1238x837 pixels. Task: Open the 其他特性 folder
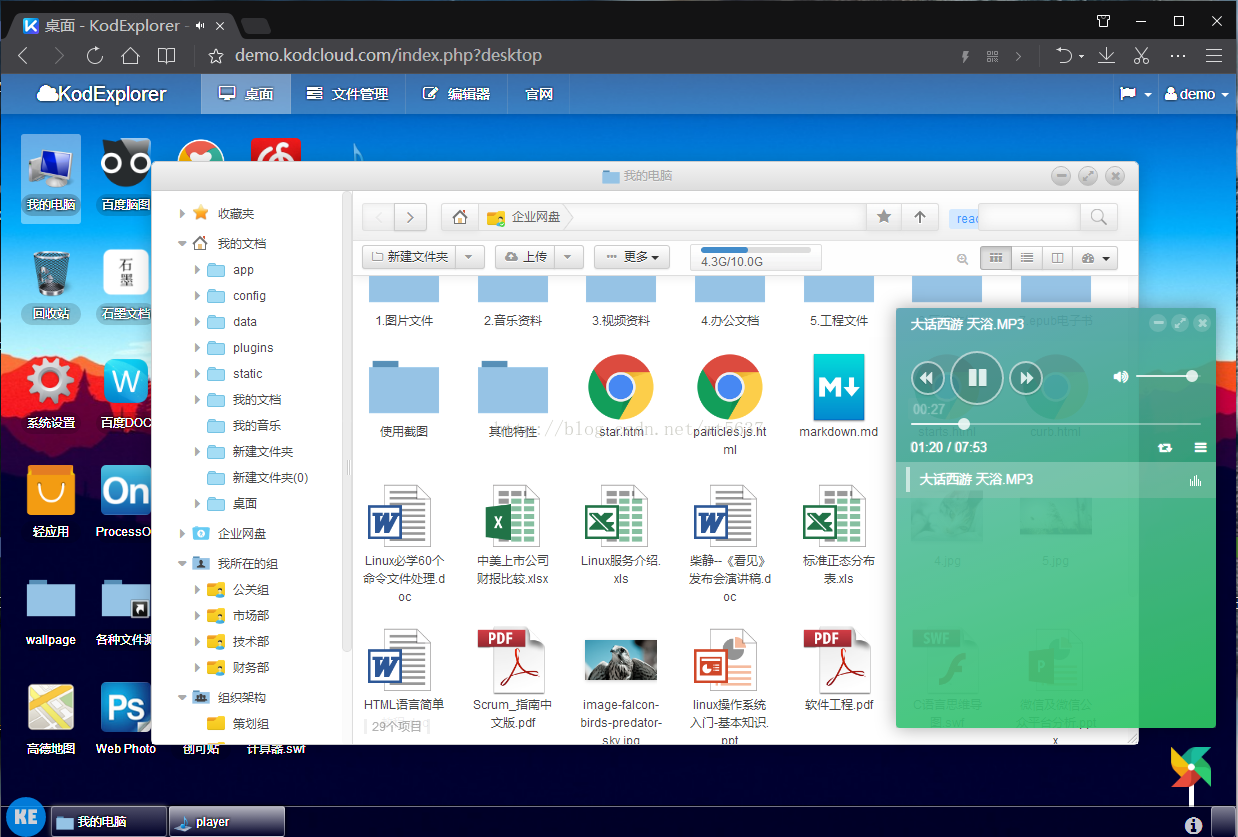(x=513, y=387)
